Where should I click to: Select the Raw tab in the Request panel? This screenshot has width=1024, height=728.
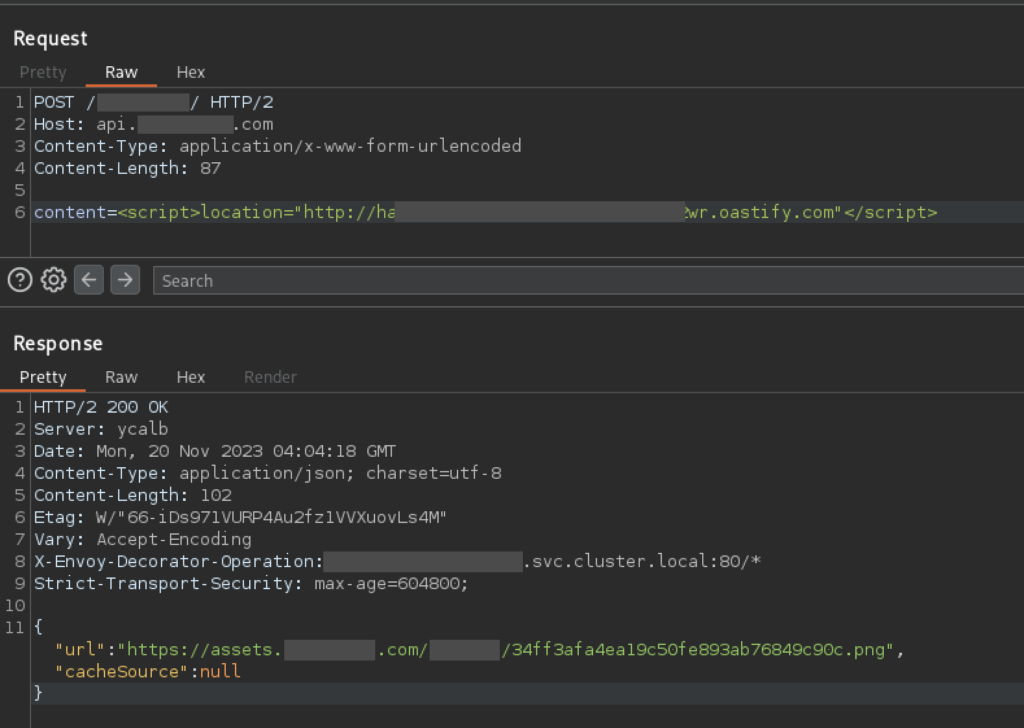[x=121, y=72]
